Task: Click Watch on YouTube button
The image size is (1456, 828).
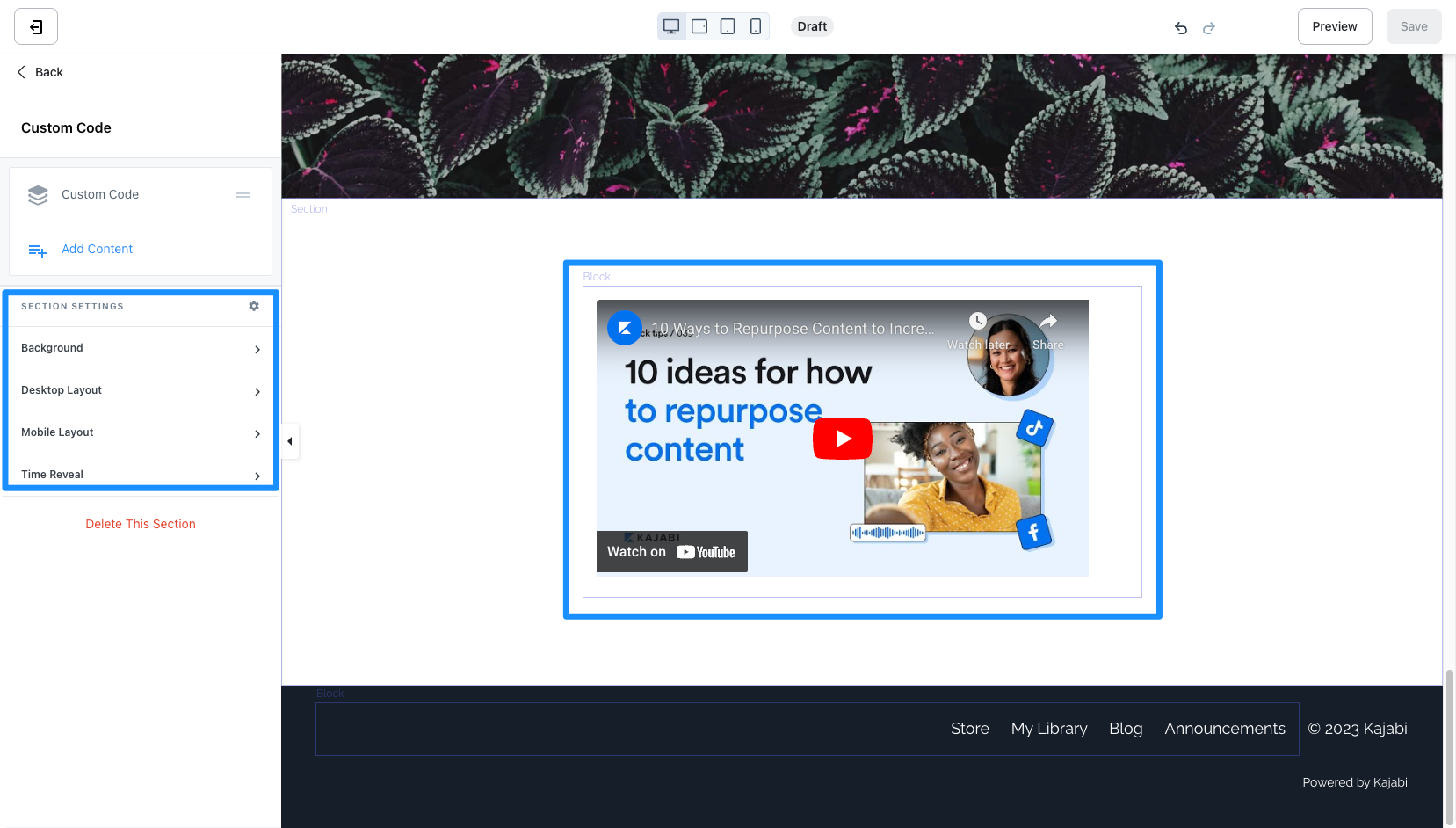Action: [672, 552]
